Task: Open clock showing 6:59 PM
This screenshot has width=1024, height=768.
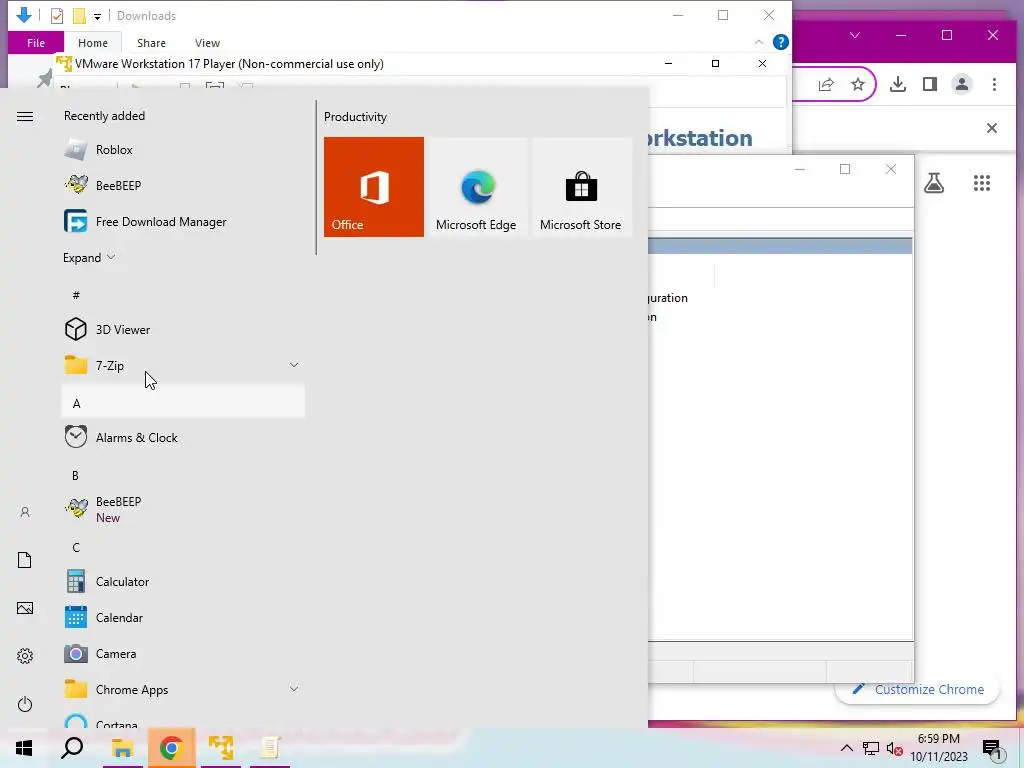Action: click(x=938, y=748)
